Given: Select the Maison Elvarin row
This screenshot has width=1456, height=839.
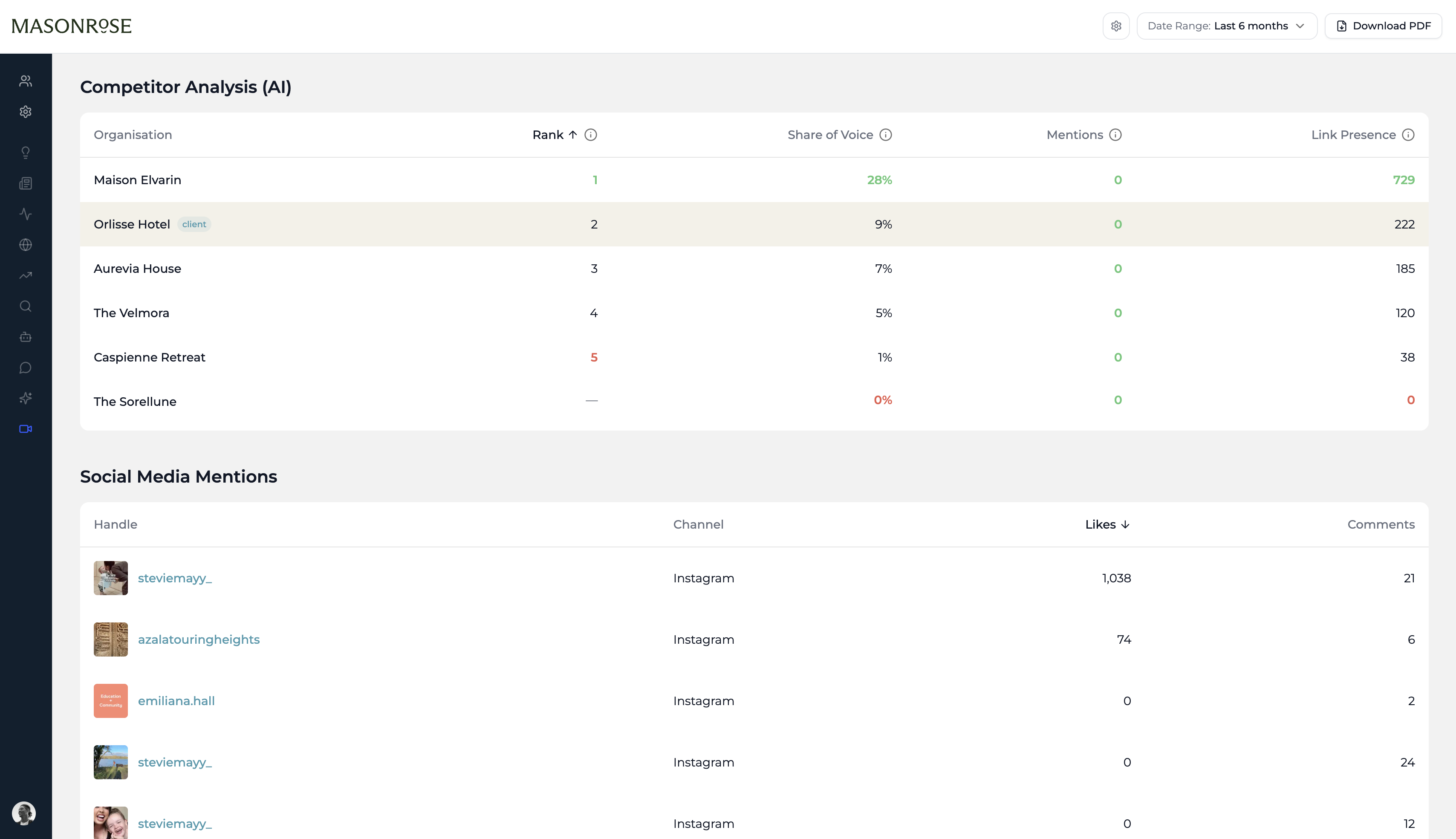Looking at the screenshot, I should (x=754, y=180).
